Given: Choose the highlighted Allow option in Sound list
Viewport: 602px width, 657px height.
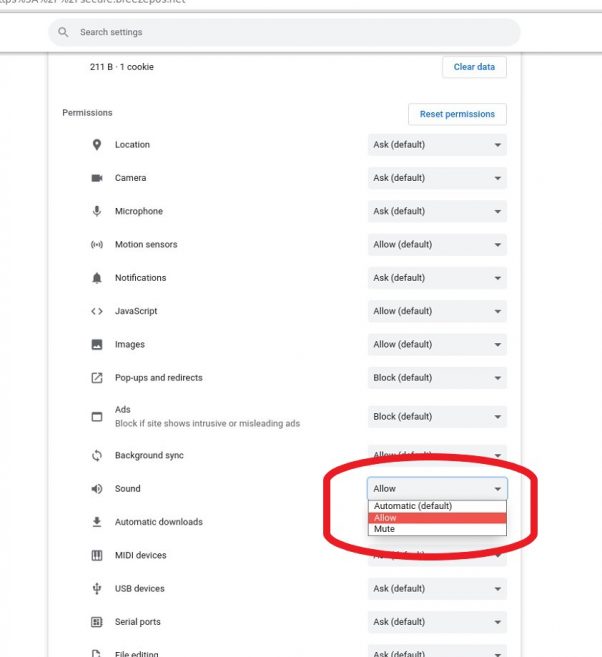Looking at the screenshot, I should (x=437, y=518).
